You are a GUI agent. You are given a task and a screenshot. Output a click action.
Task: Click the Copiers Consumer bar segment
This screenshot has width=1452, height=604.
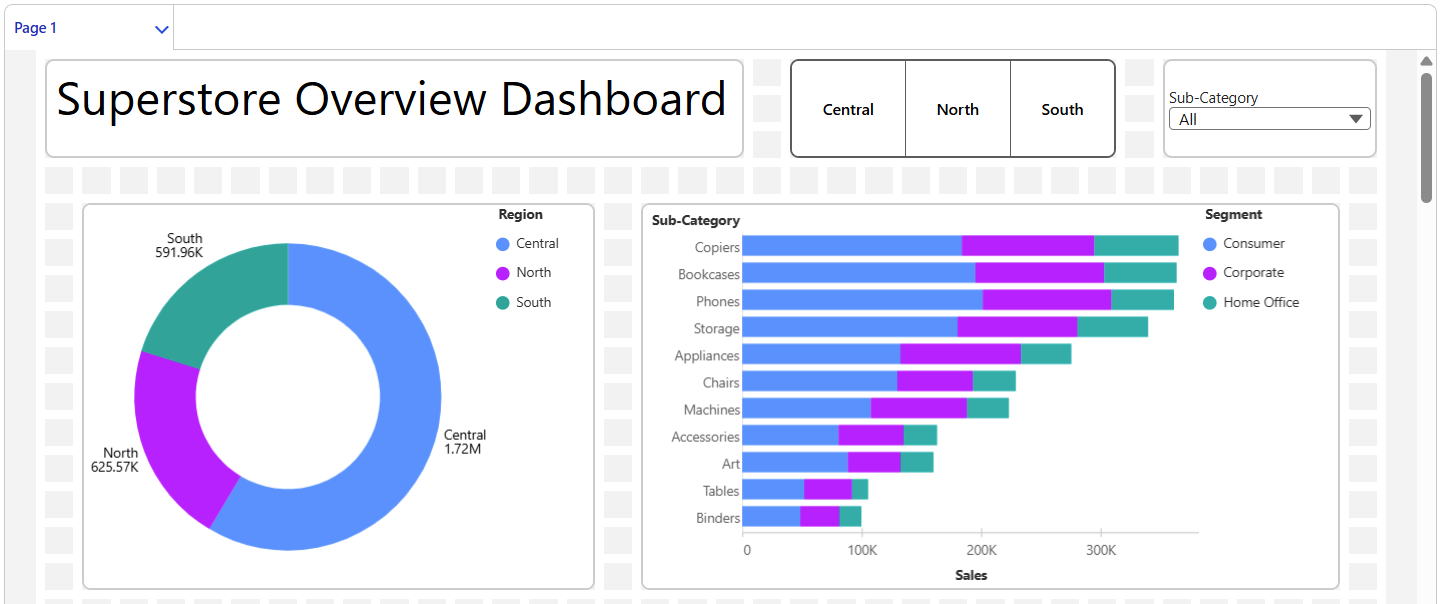(x=852, y=246)
